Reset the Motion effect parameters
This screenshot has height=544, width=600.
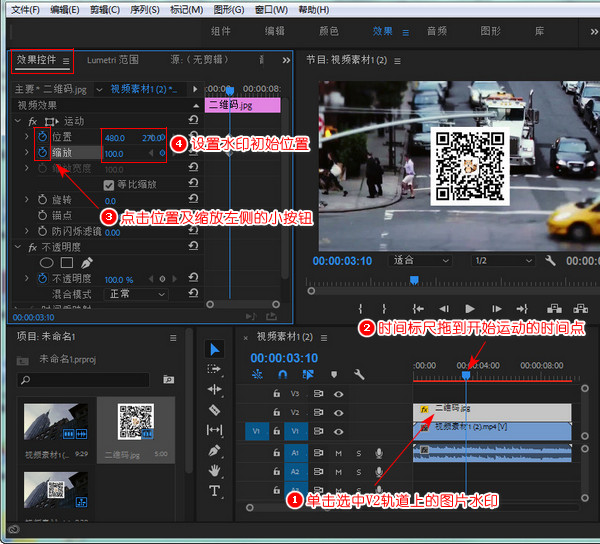(x=194, y=120)
